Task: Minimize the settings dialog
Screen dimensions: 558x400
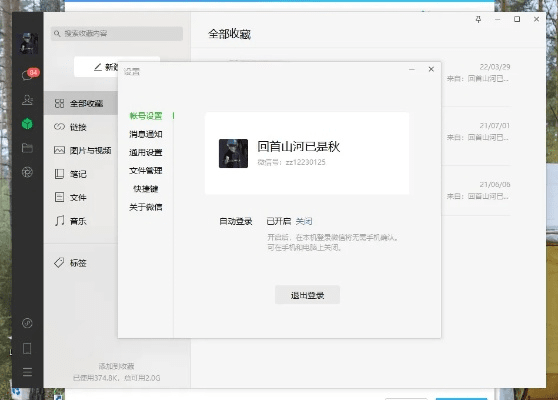Action: click(412, 69)
